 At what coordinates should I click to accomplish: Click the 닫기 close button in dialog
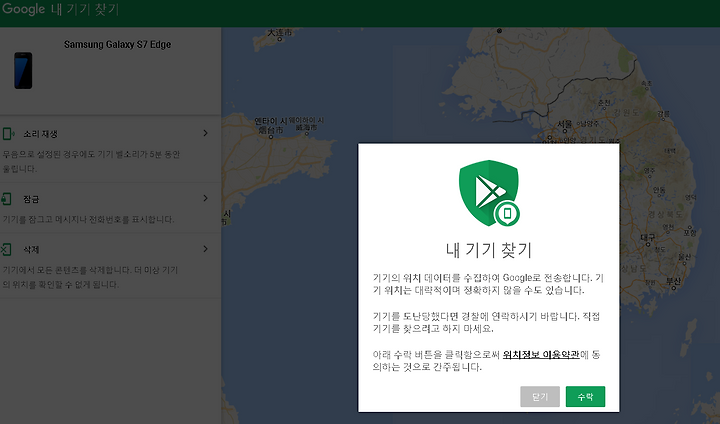540,396
